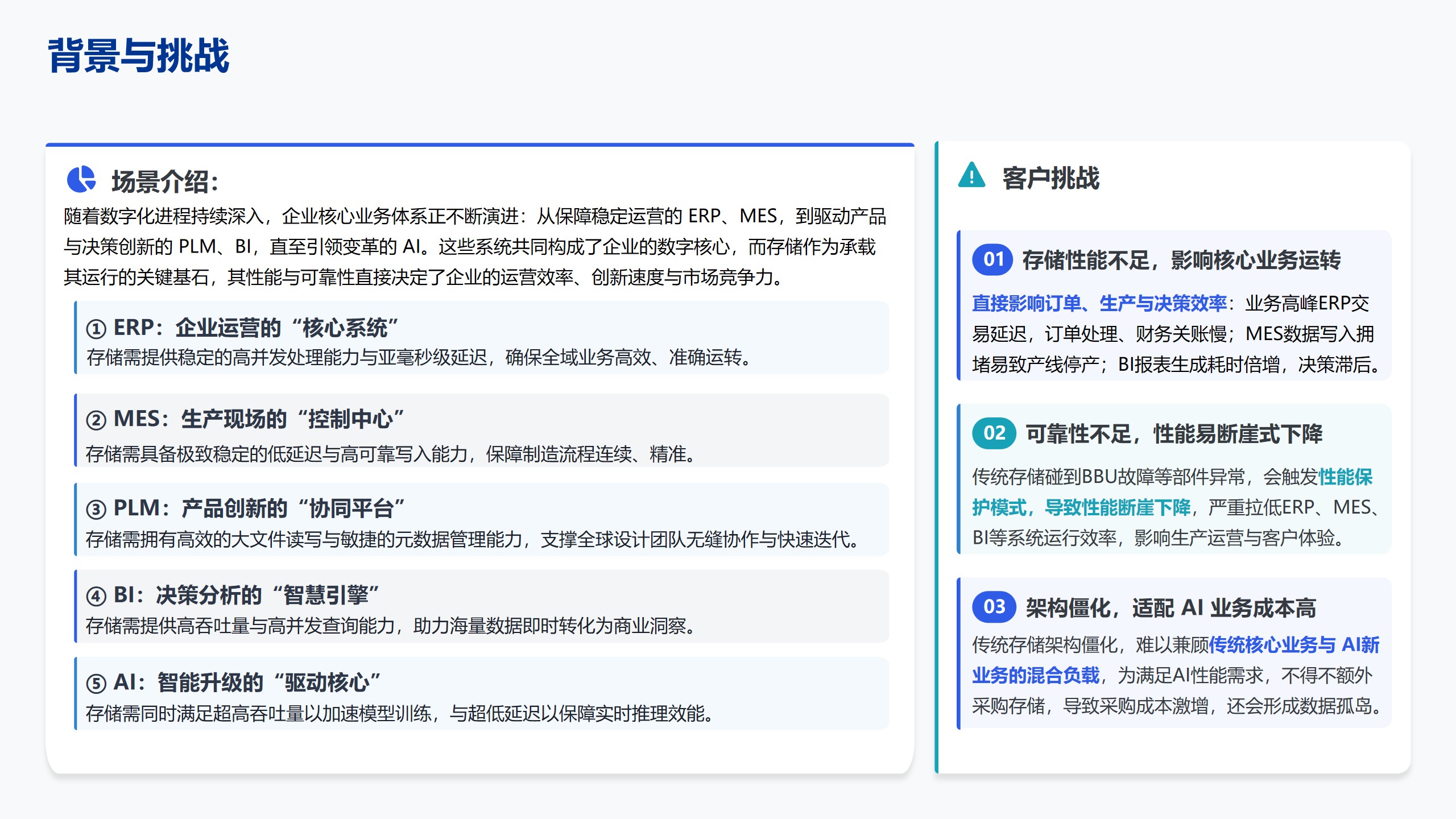Click the MES description about 高可靠写入能力
This screenshot has width=1456, height=819.
392,454
